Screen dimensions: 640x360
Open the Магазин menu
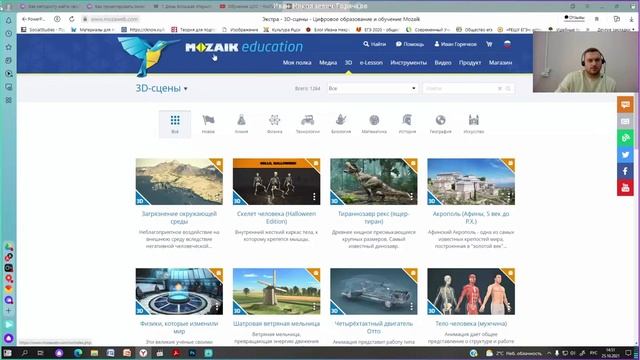pyautogui.click(x=500, y=62)
